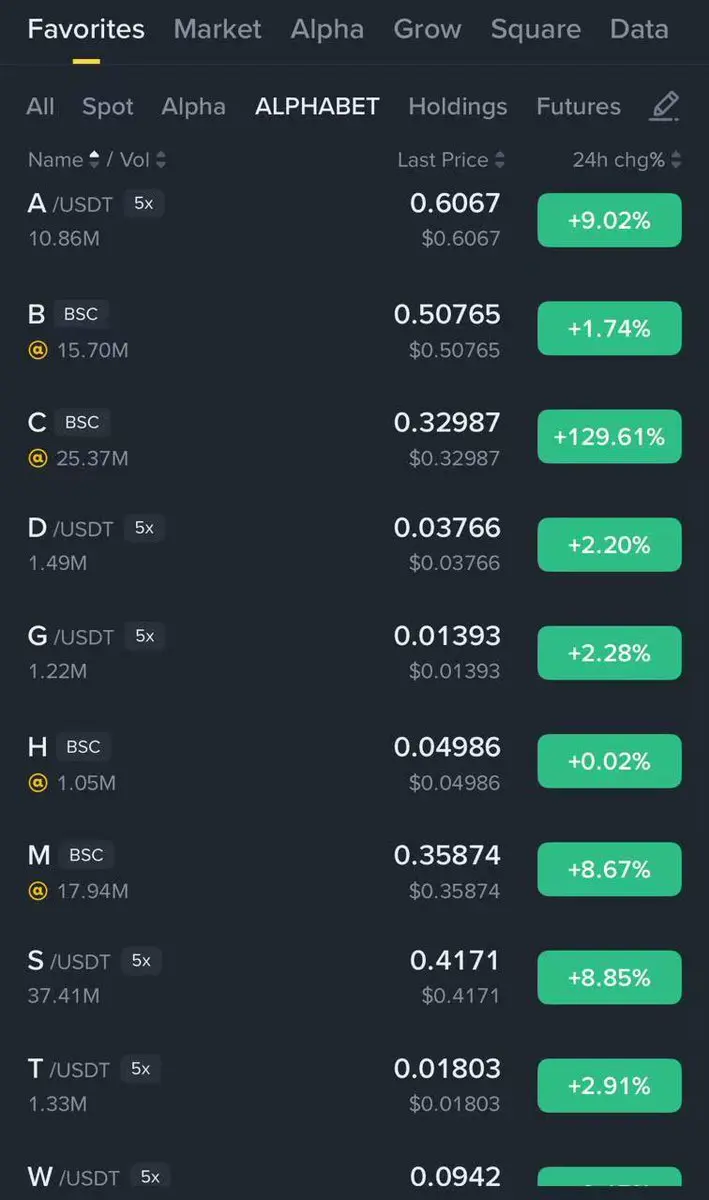Switch to the Market top tab
Viewport: 709px width, 1200px height.
coord(217,29)
